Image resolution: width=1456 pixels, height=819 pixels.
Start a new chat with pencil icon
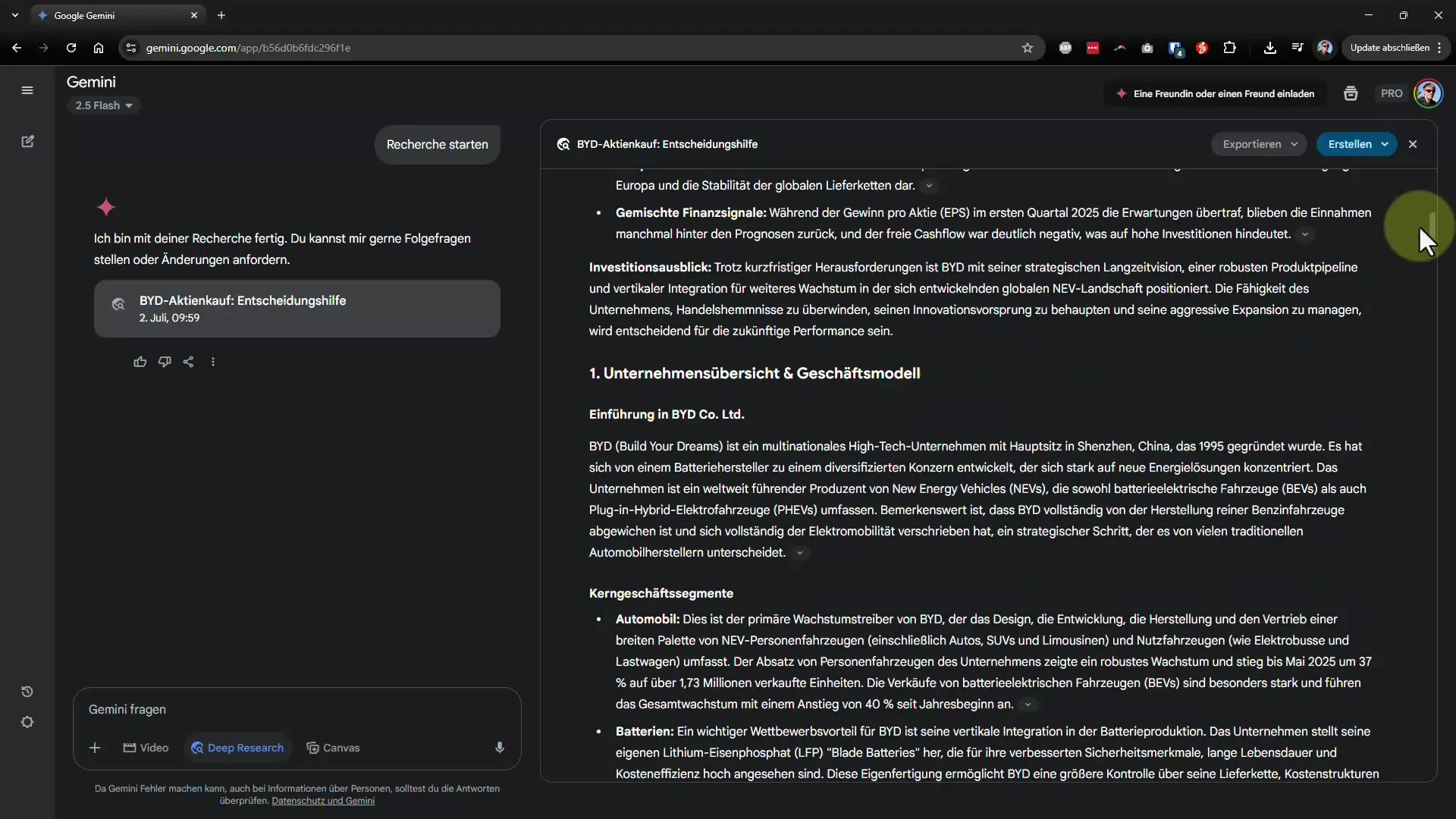point(27,142)
